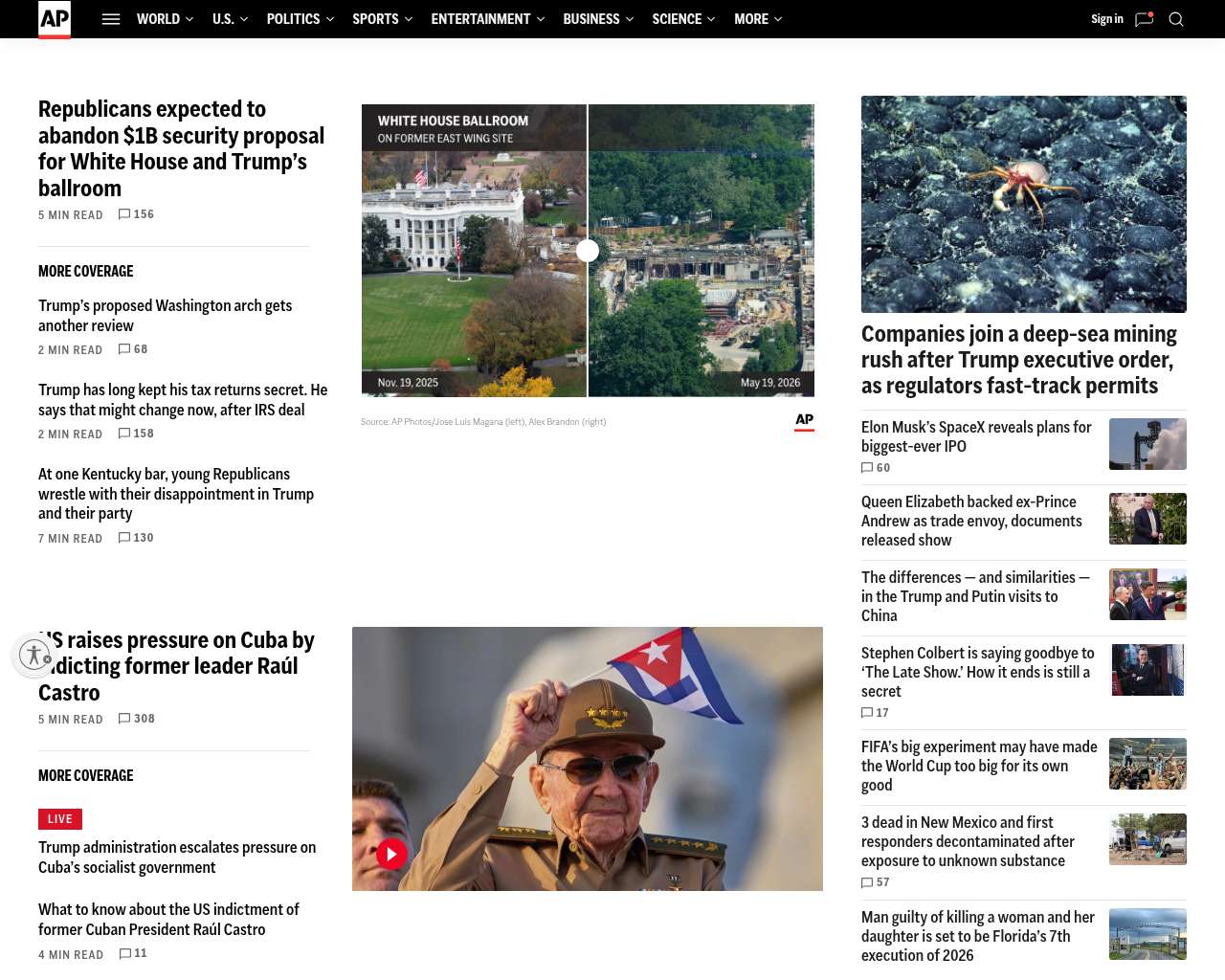Open comments icon showing 156
The height and width of the screenshot is (980, 1225).
124,214
